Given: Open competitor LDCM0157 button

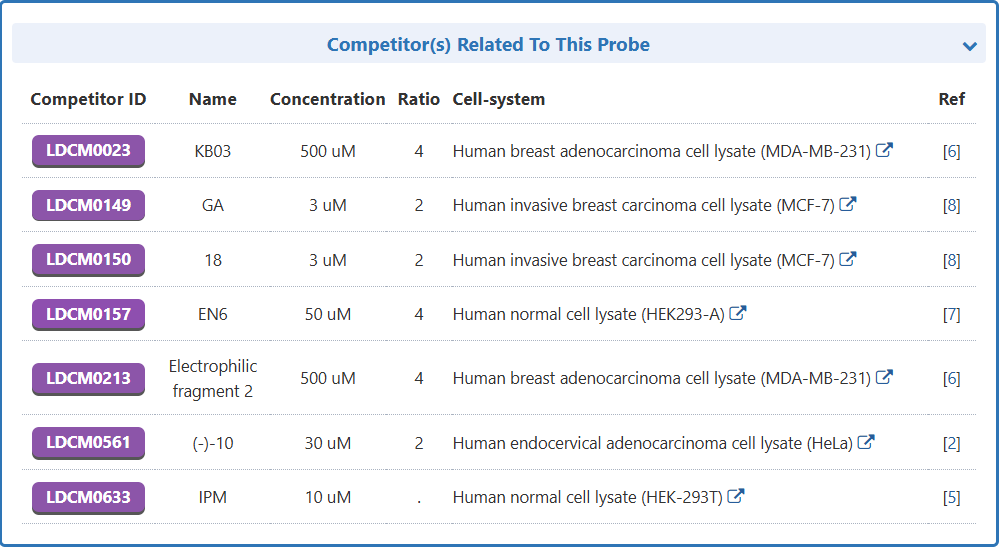Looking at the screenshot, I should (x=88, y=314).
